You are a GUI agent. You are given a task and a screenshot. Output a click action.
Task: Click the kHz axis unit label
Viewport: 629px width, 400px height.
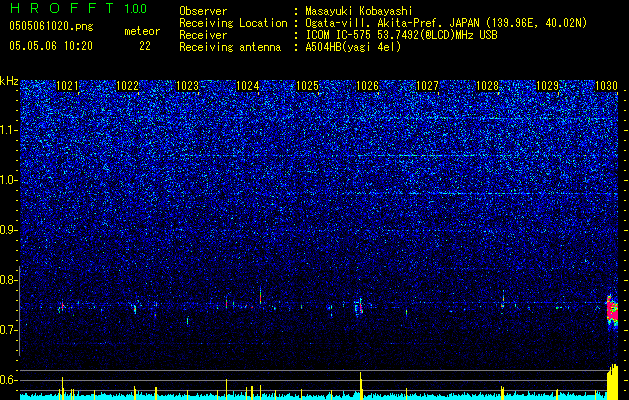9,81
